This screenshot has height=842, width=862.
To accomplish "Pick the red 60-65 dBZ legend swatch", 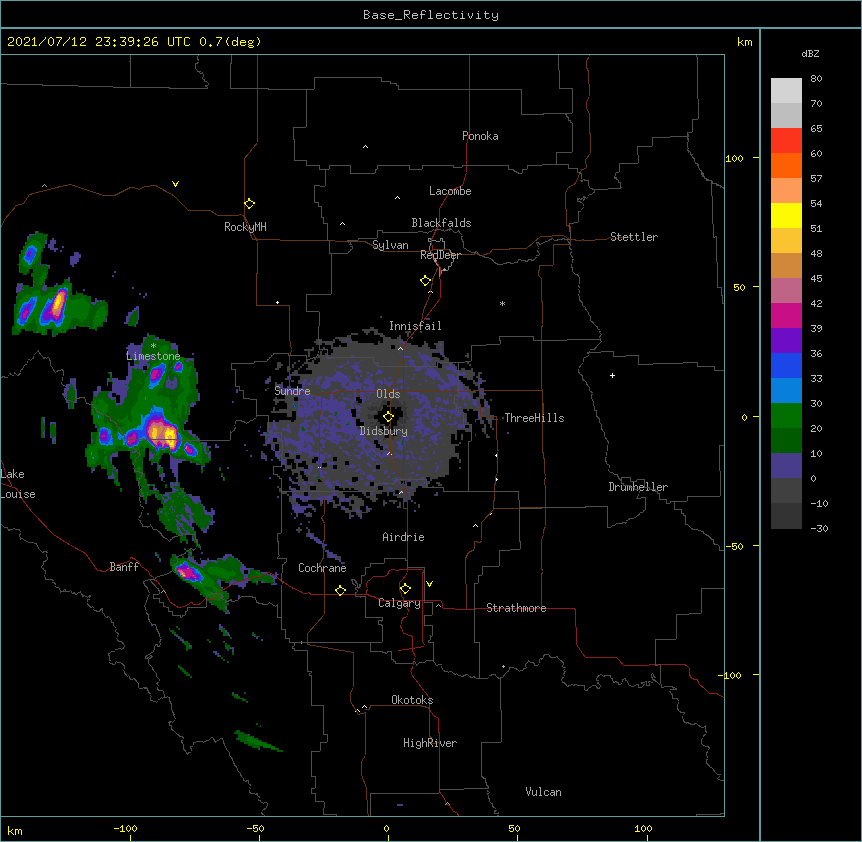I will coord(786,140).
